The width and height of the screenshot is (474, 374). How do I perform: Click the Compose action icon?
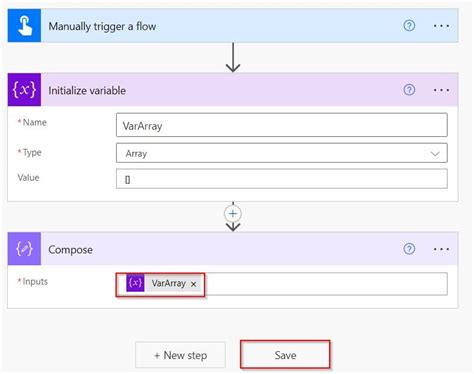click(x=24, y=249)
